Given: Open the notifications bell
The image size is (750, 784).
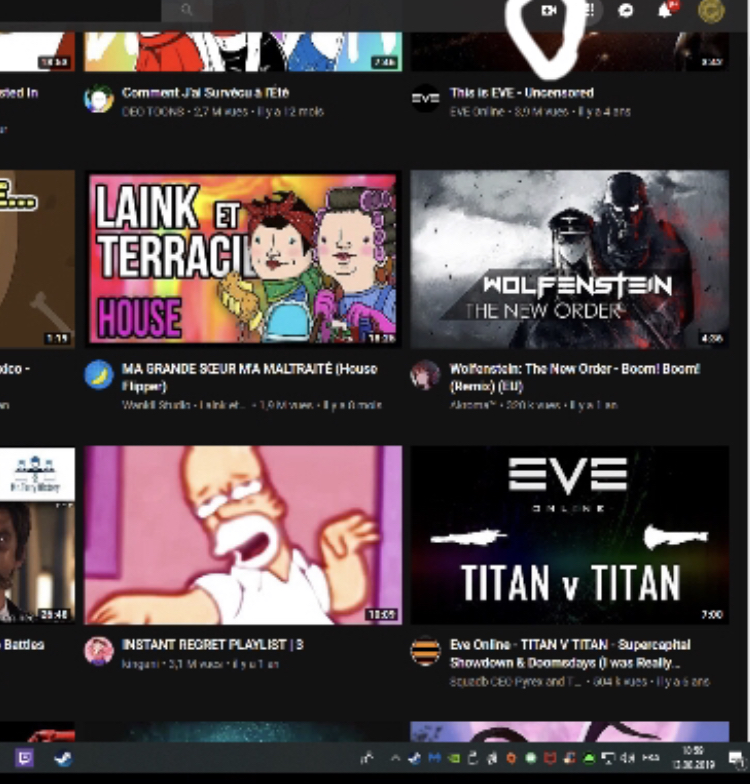Looking at the screenshot, I should [x=665, y=10].
